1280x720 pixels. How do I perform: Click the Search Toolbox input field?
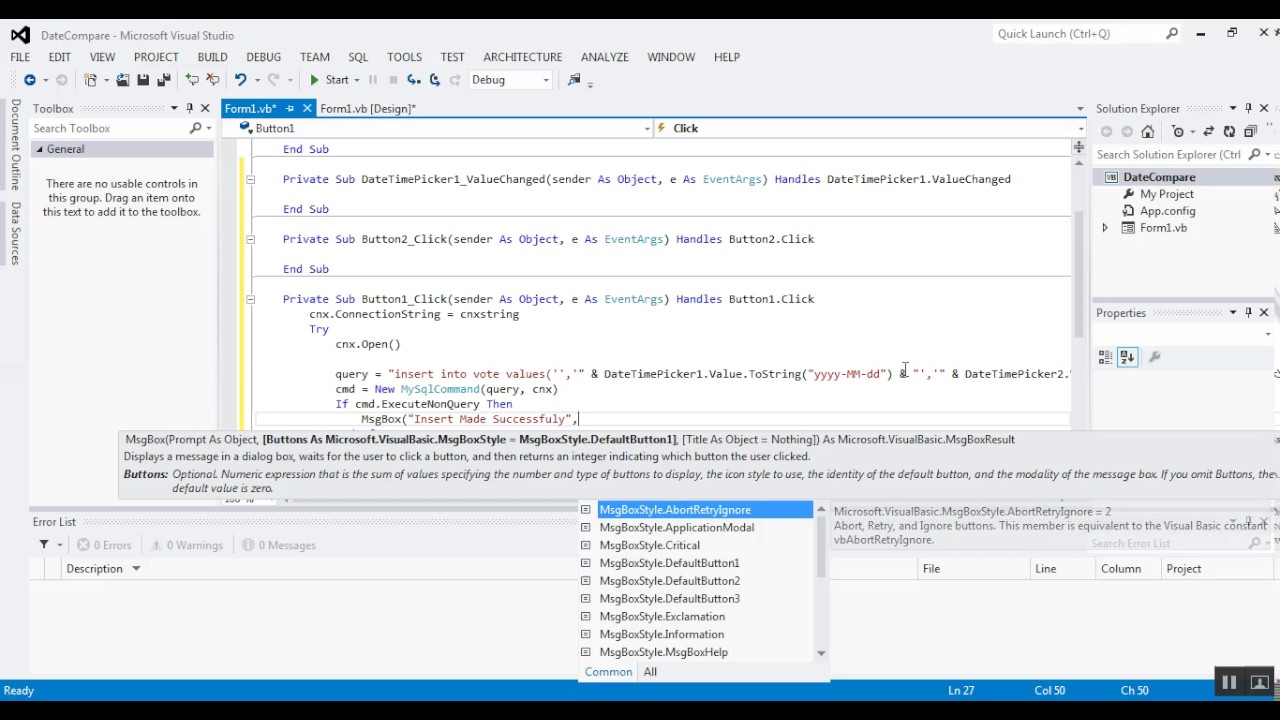coord(108,128)
